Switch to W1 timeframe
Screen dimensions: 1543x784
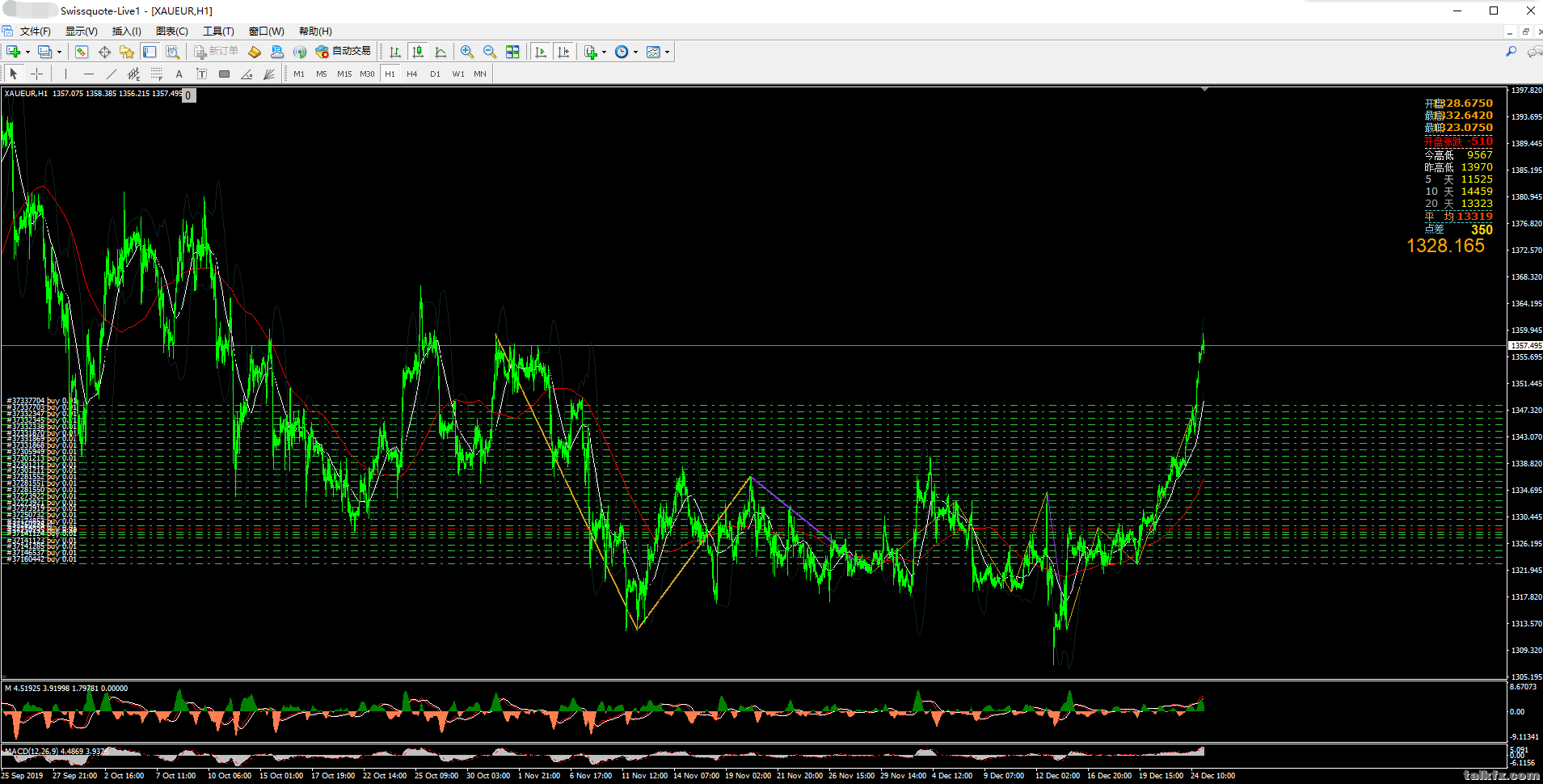[x=458, y=74]
